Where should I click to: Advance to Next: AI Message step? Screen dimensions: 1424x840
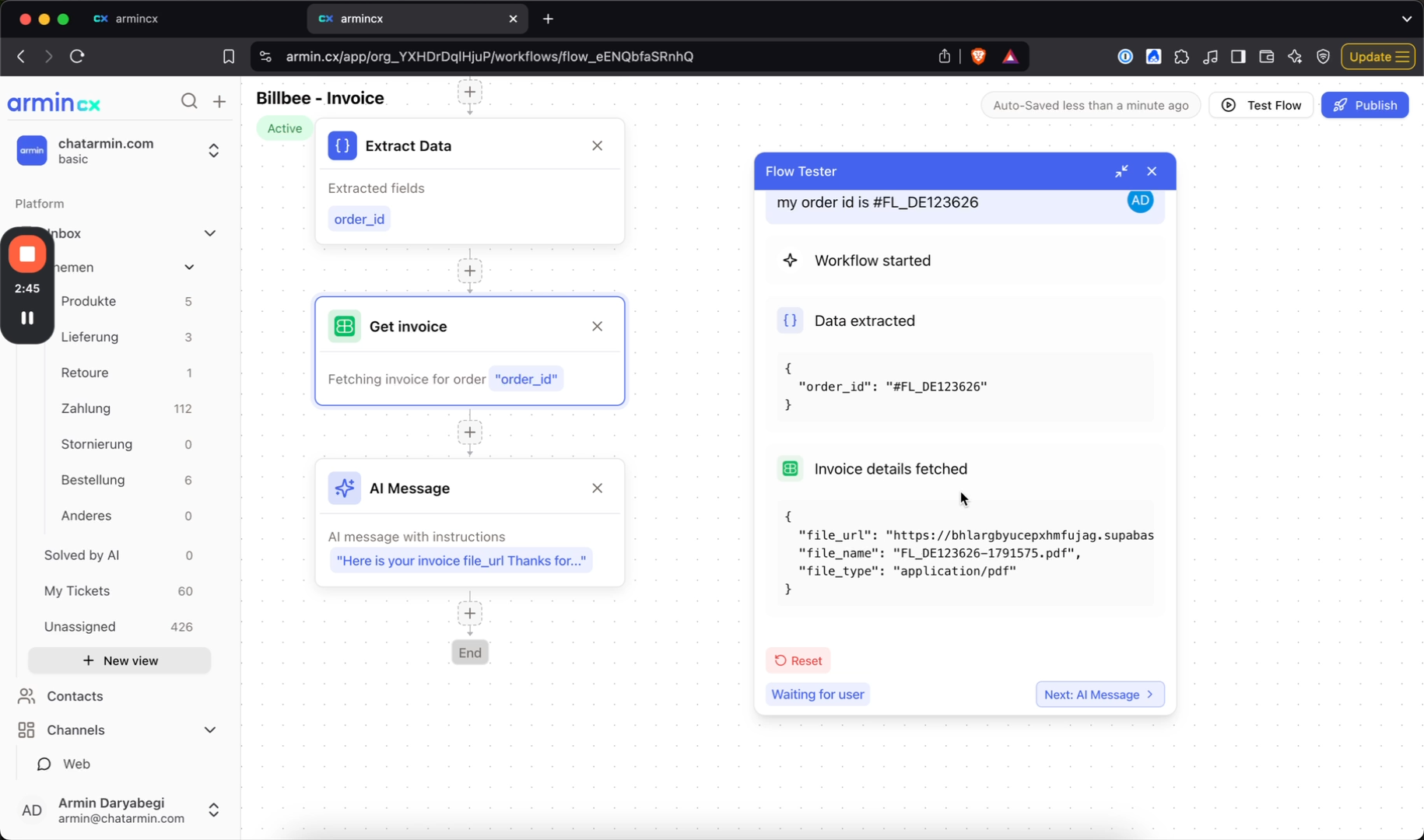1100,695
